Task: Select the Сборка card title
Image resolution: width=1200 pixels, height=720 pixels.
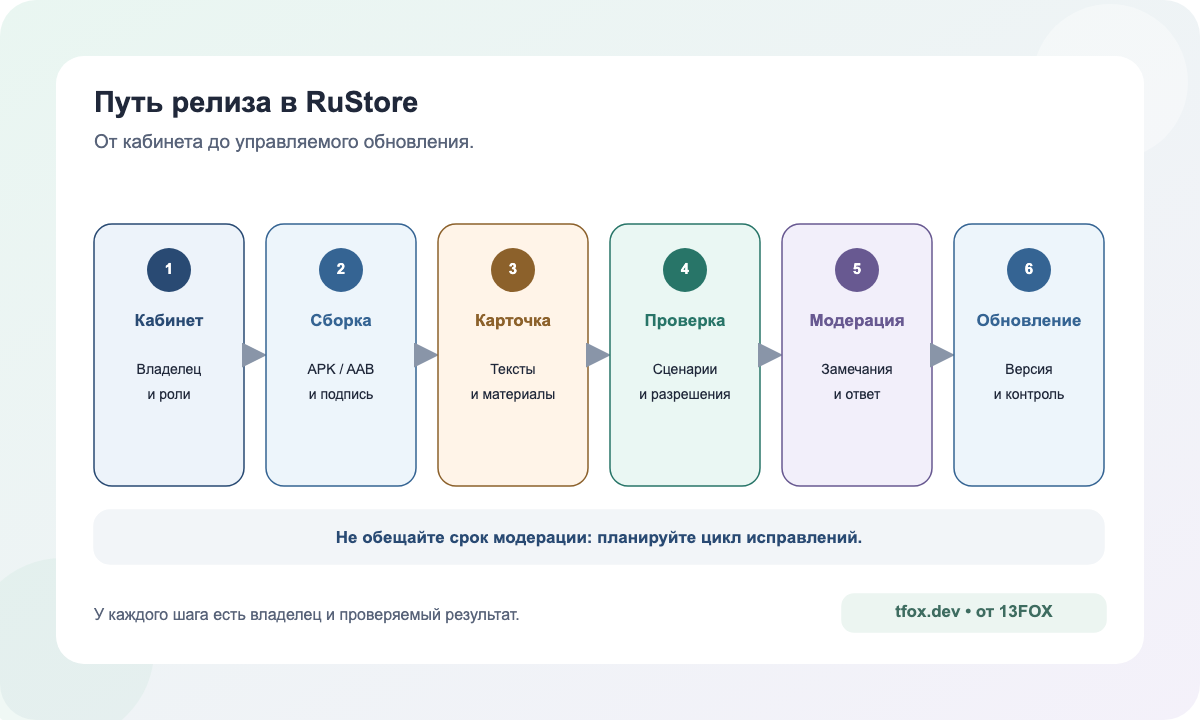Action: 341,321
